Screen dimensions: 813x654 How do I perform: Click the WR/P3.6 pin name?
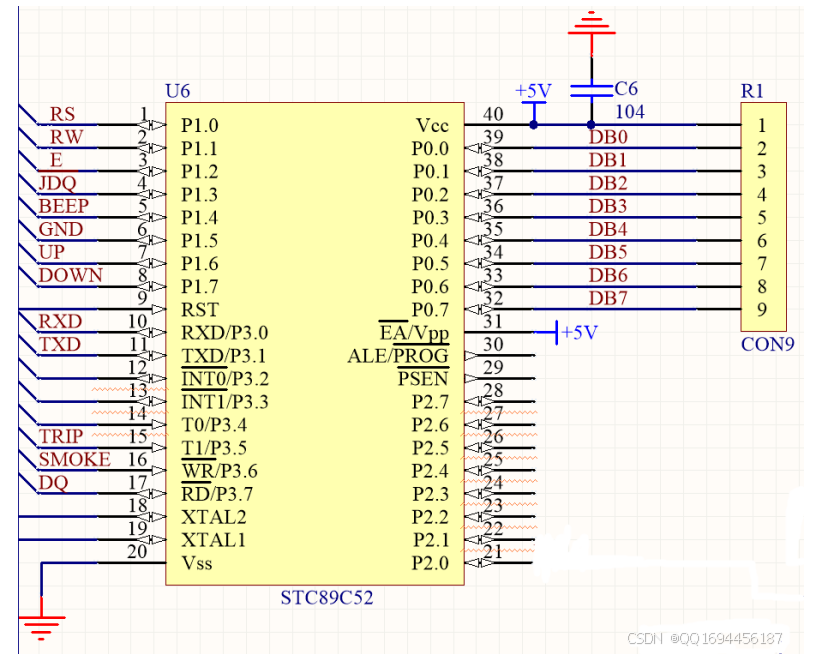[219, 471]
